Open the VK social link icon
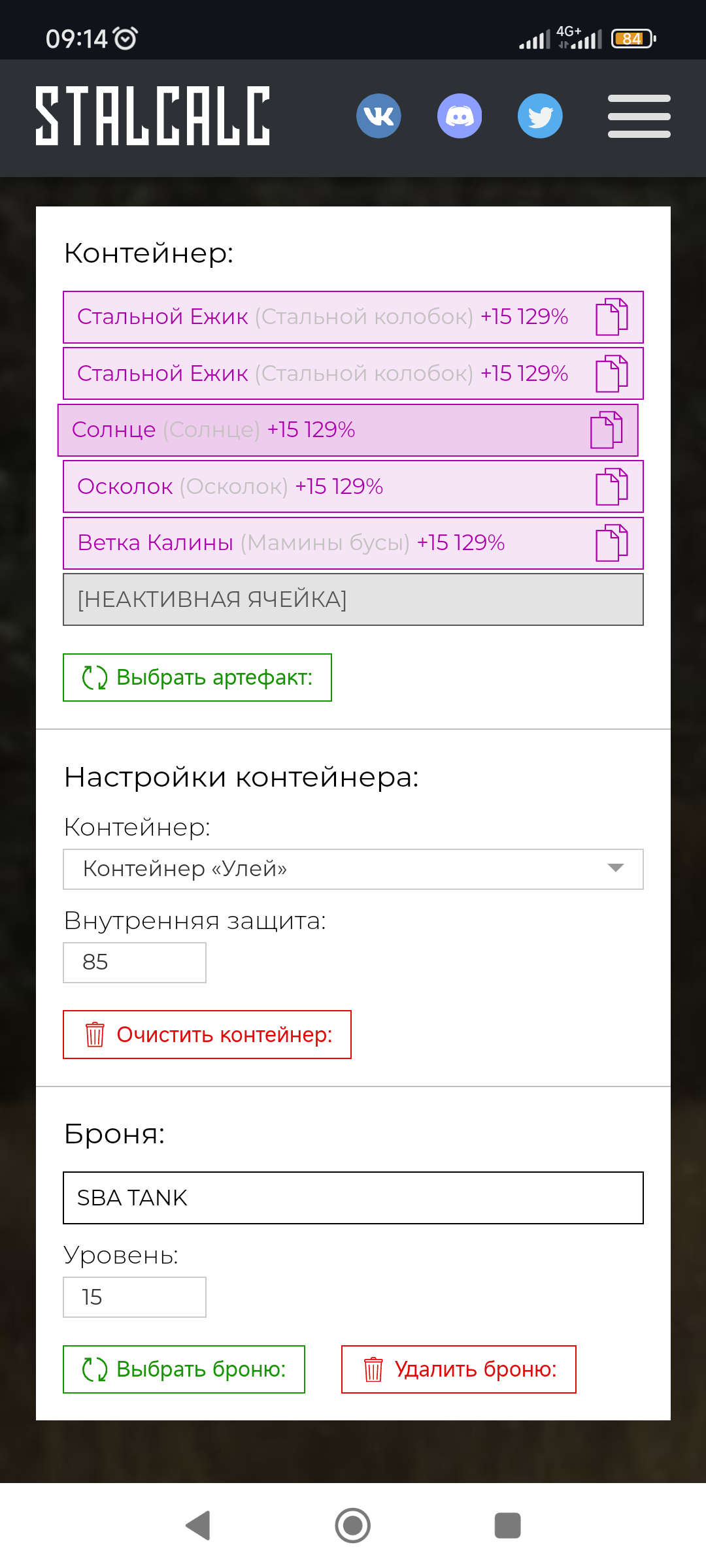 pos(378,116)
